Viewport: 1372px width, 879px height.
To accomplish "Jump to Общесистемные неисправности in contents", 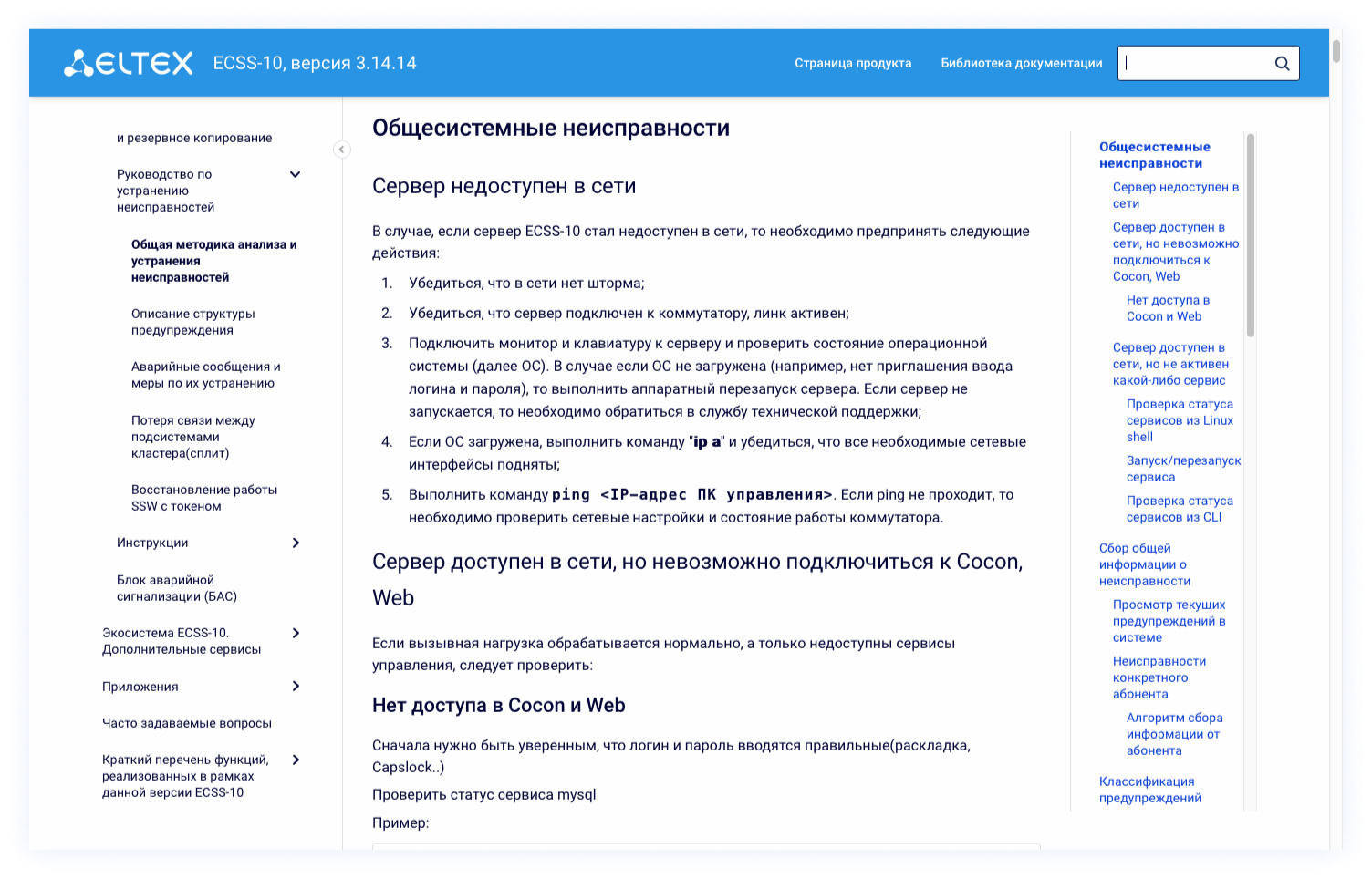I will 1154,155.
